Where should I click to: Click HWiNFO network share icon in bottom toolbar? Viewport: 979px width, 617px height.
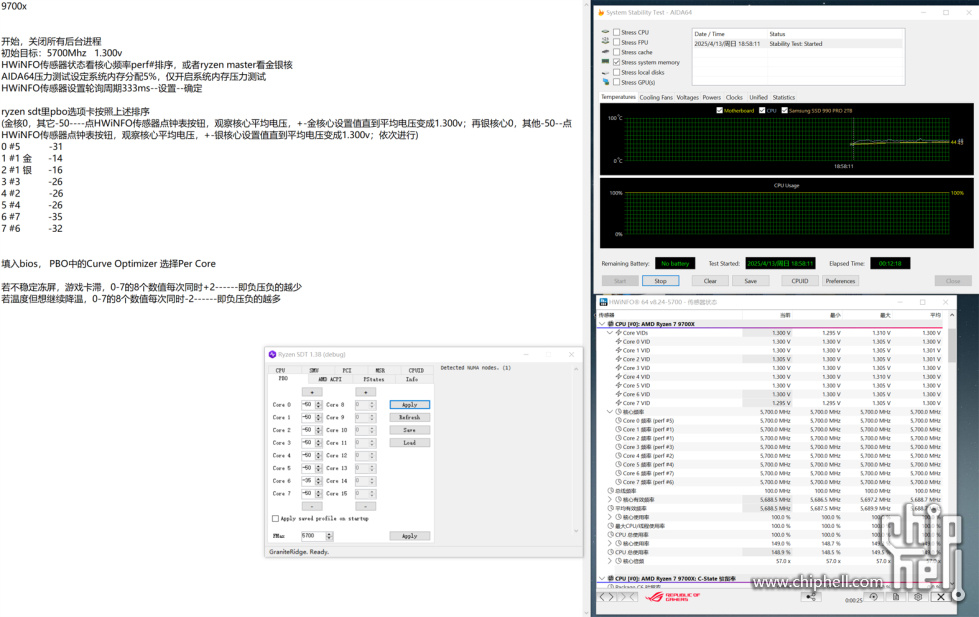tap(810, 597)
